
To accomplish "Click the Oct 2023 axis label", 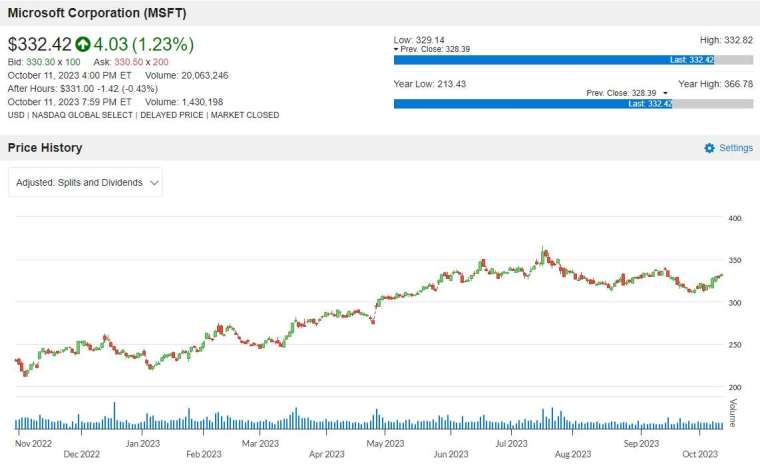I will coord(700,454).
